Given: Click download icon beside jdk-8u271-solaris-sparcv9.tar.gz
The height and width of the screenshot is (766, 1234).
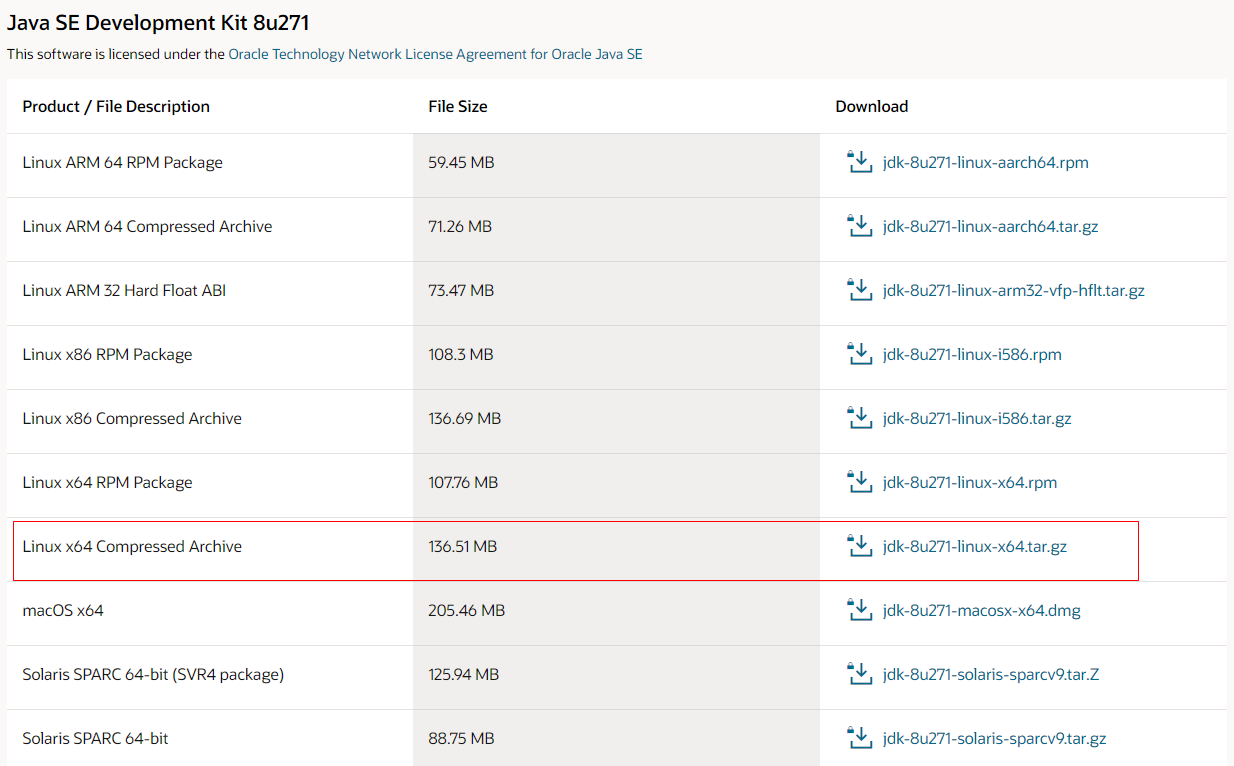Looking at the screenshot, I should tap(860, 738).
